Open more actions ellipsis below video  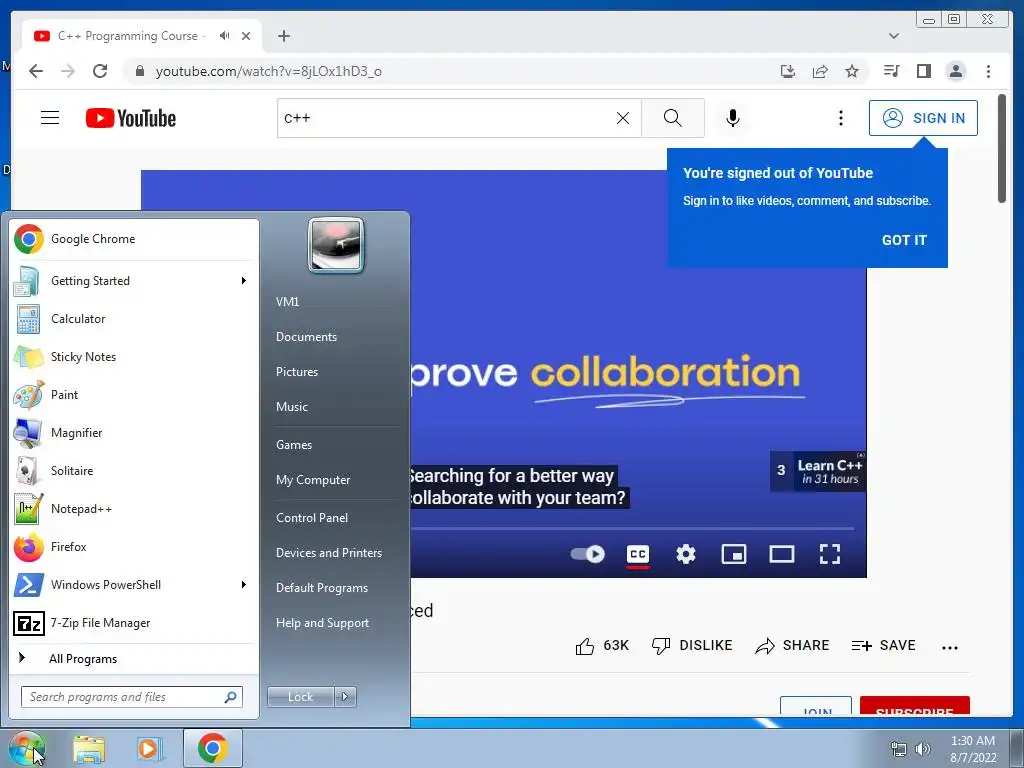click(x=950, y=648)
